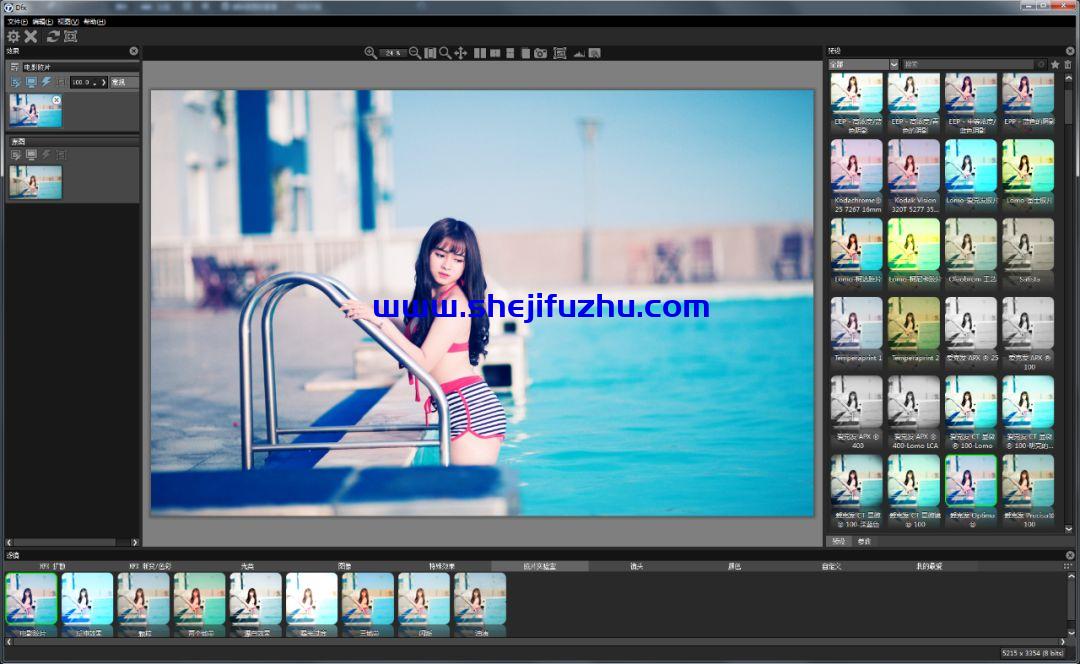This screenshot has width=1080, height=664.
Task: Click the film layer opacity value field
Action: (x=83, y=82)
